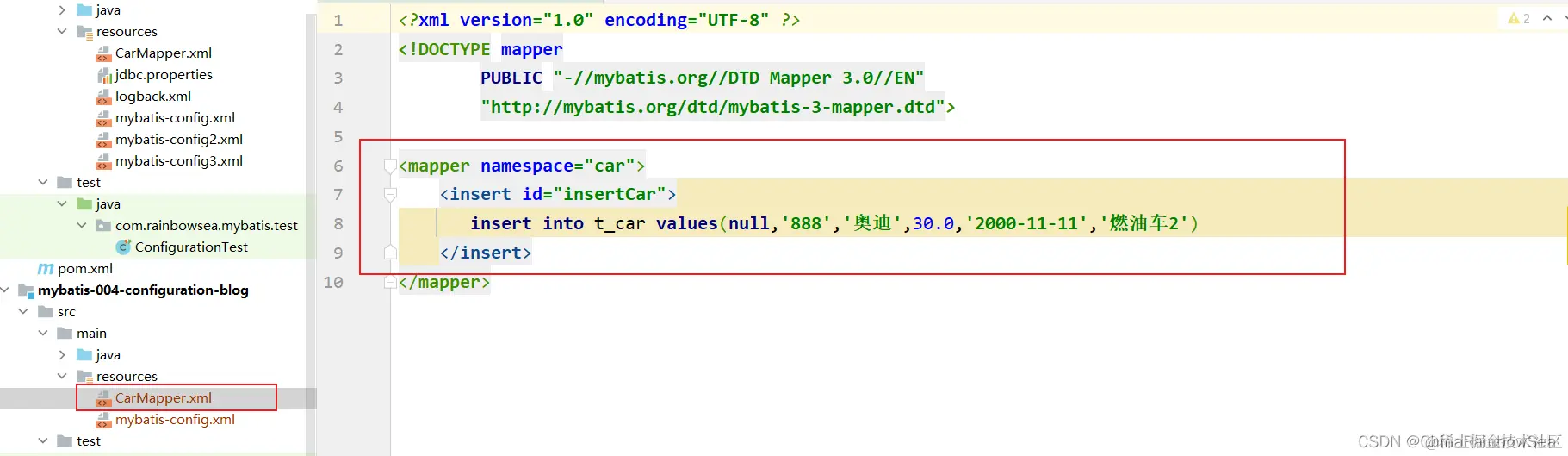
Task: Expand java folder chevron under main
Action: (x=62, y=355)
